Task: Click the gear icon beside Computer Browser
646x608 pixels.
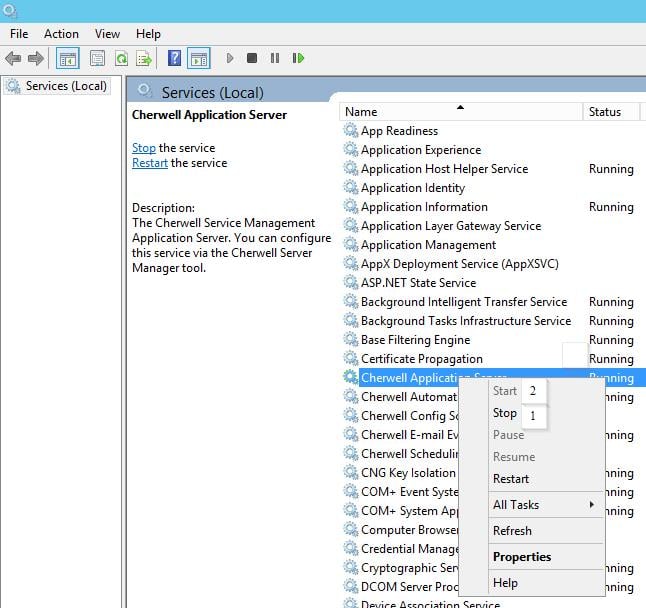Action: click(x=351, y=529)
